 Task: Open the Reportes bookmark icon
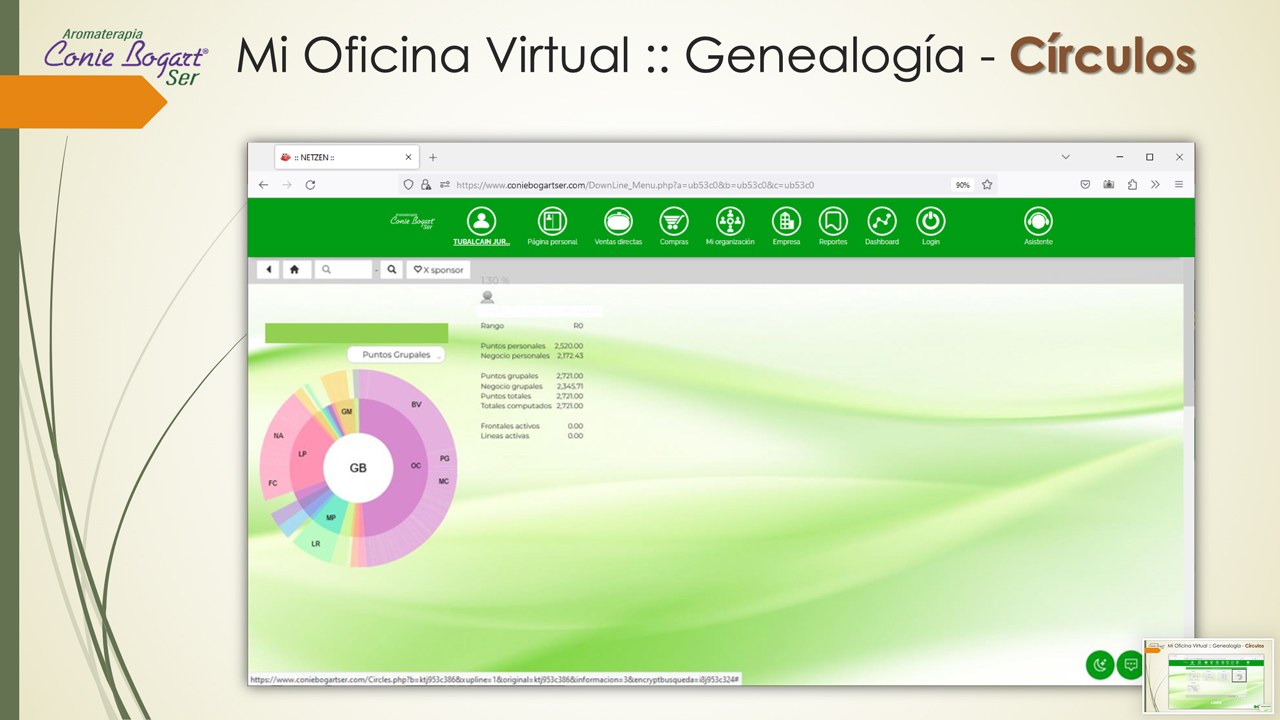pos(833,221)
